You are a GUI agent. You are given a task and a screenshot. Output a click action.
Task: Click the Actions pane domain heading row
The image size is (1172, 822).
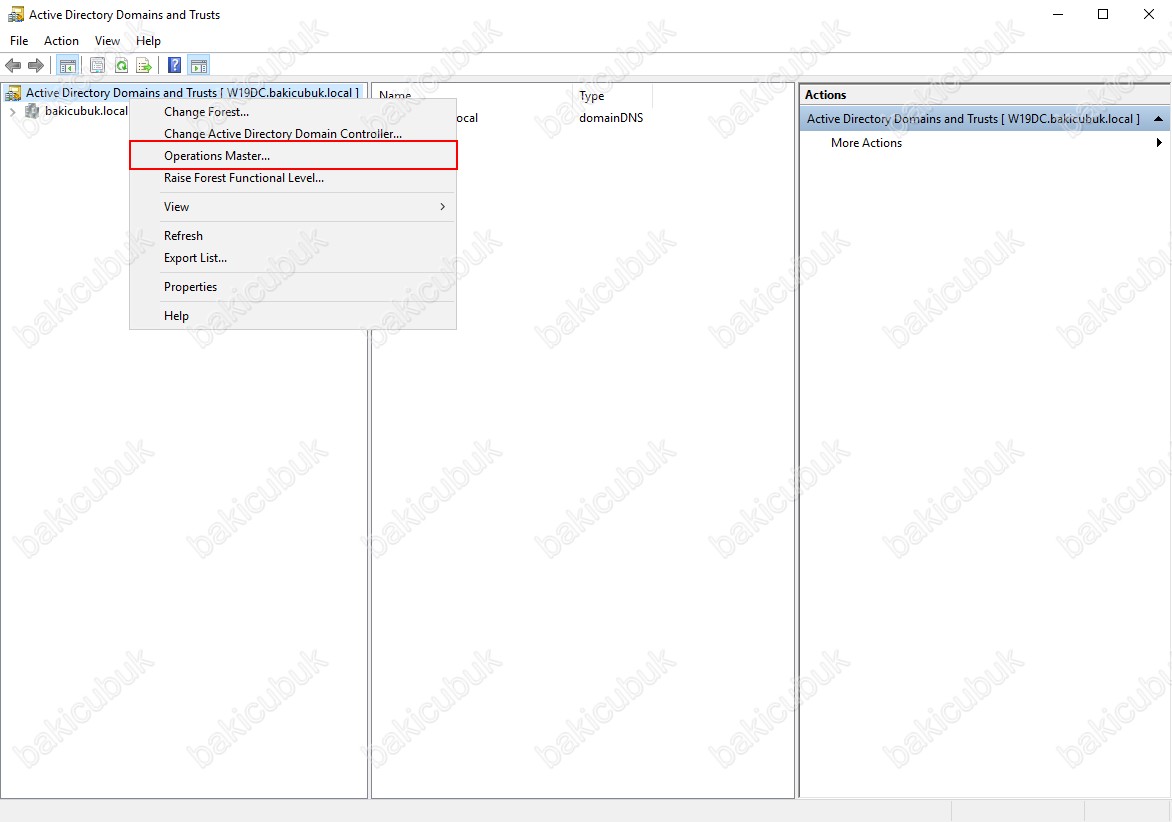pyautogui.click(x=985, y=119)
